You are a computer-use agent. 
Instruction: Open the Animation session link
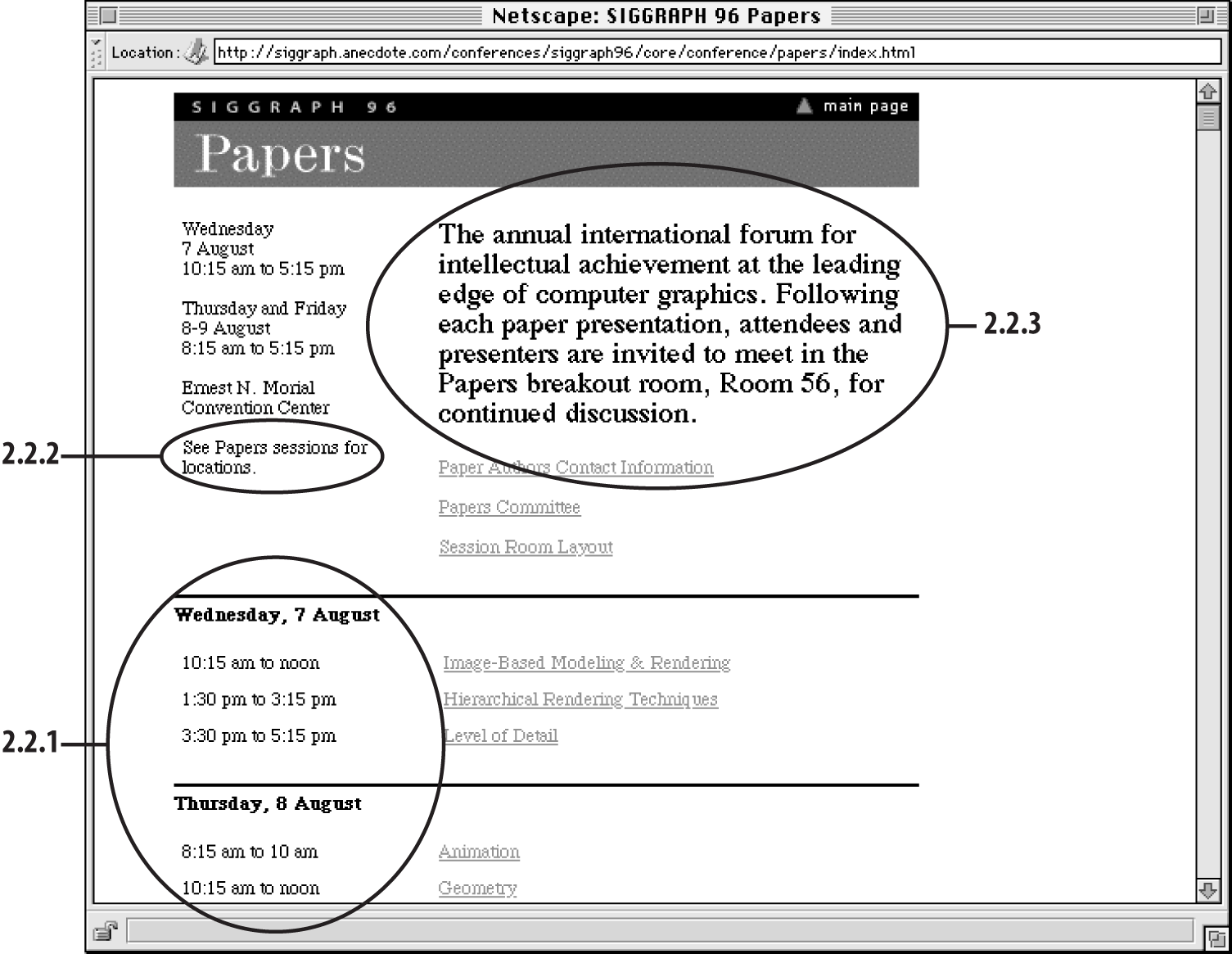coord(479,852)
